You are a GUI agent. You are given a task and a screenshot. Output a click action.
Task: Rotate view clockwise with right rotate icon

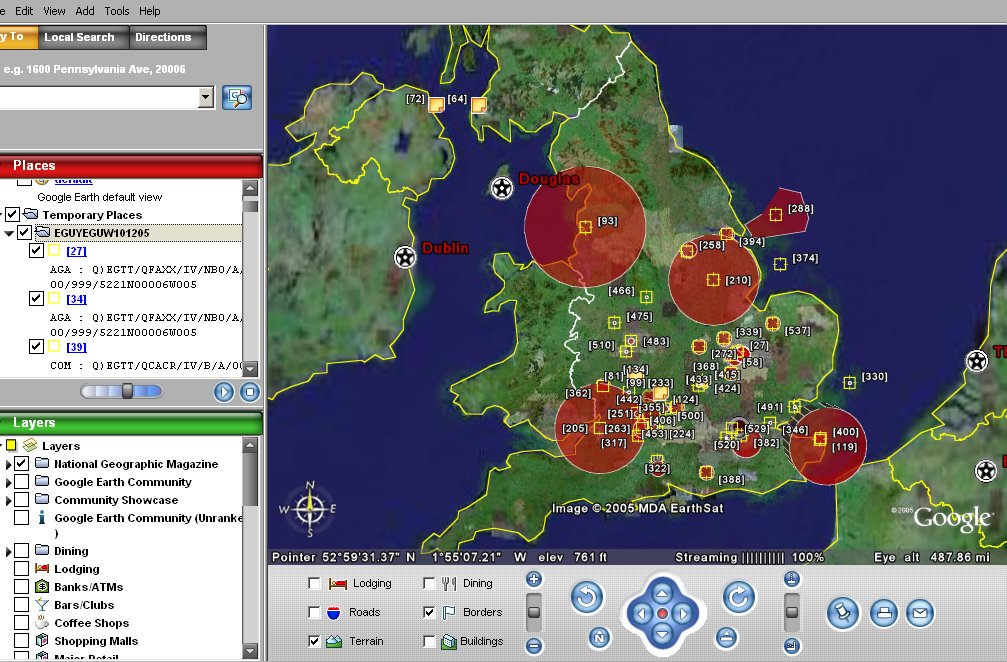click(x=738, y=598)
